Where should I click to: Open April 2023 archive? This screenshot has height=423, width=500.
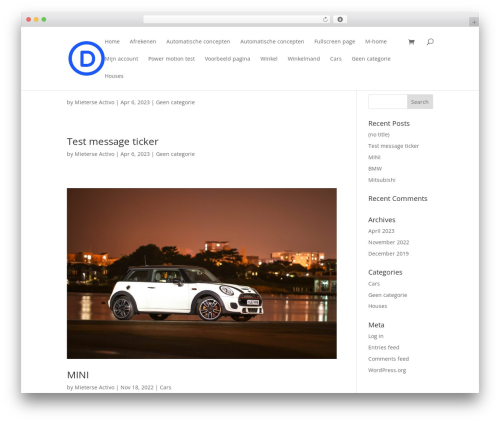(381, 231)
